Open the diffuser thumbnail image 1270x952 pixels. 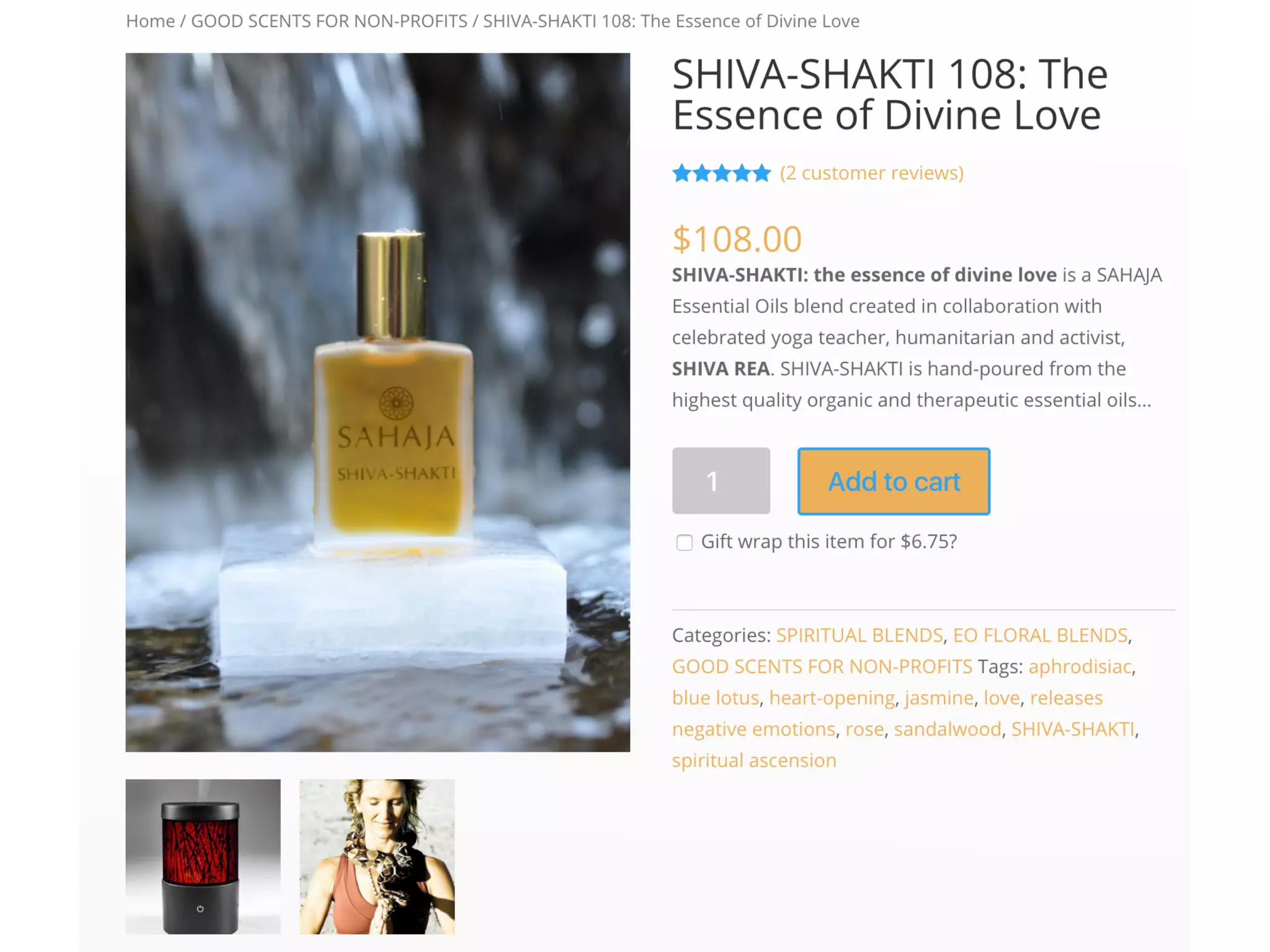click(203, 856)
